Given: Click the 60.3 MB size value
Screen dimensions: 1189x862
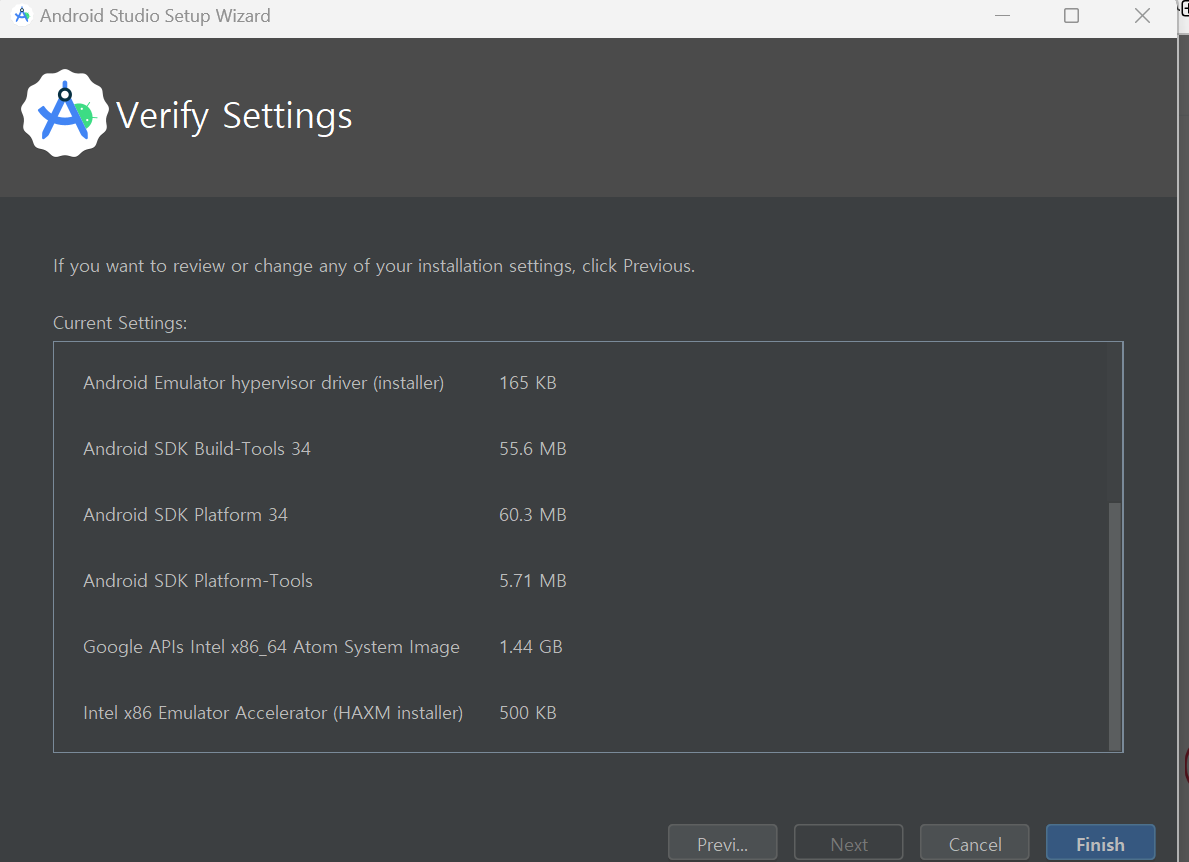Looking at the screenshot, I should [x=533, y=515].
